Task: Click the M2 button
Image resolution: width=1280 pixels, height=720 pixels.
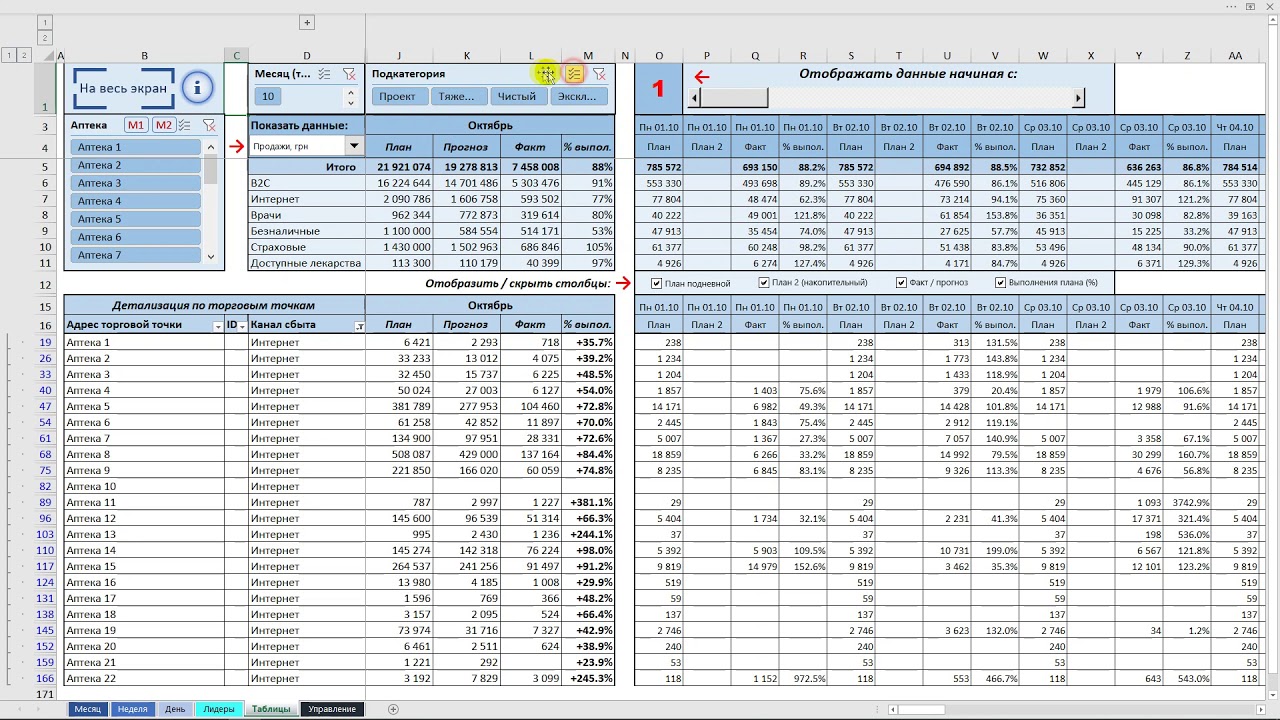Action: [x=163, y=125]
